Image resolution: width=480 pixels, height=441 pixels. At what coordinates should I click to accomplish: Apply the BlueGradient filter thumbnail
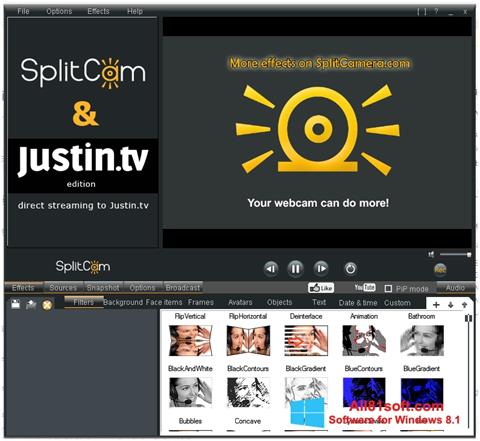[422, 393]
